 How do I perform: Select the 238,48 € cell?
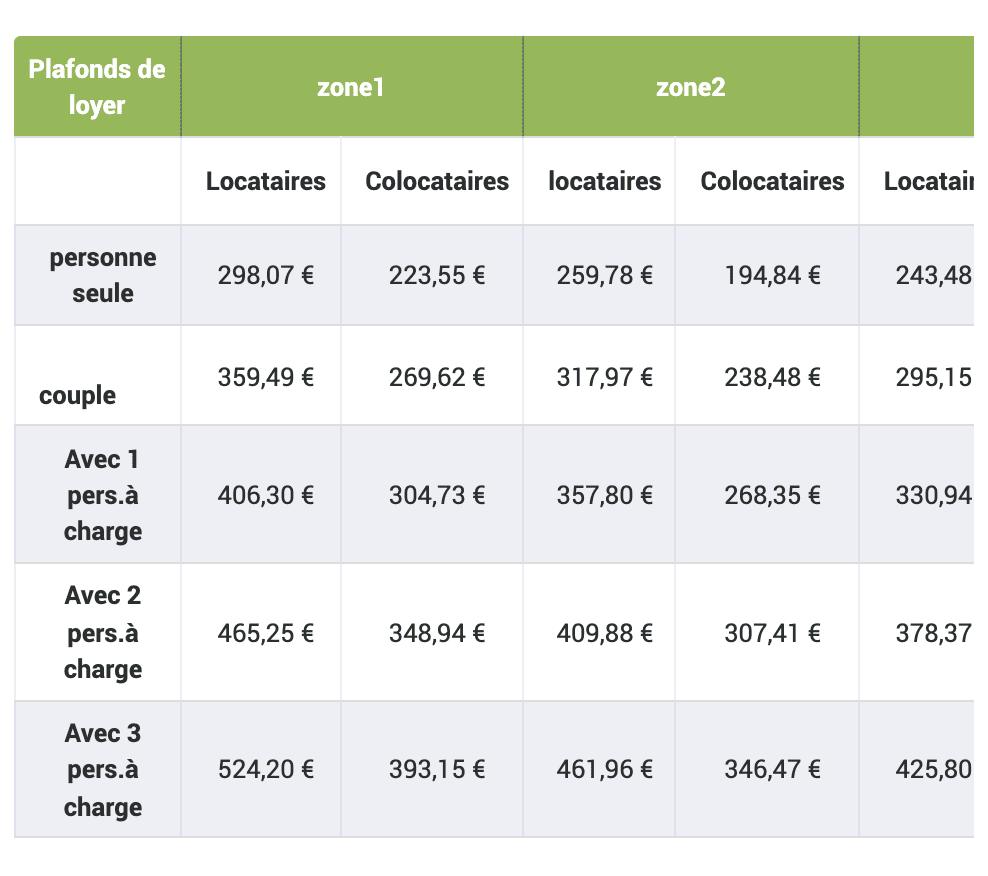(x=772, y=377)
